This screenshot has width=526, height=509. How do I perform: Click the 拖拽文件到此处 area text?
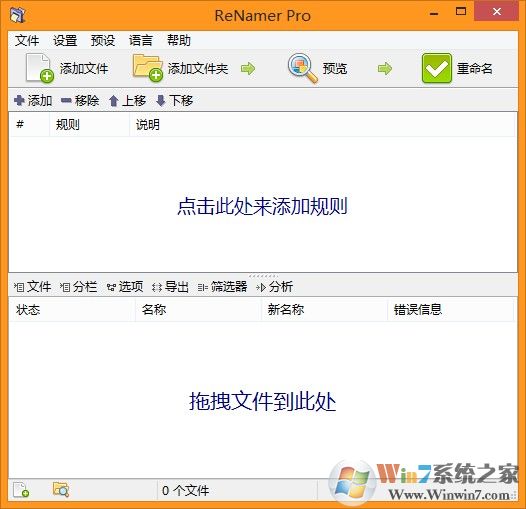263,401
